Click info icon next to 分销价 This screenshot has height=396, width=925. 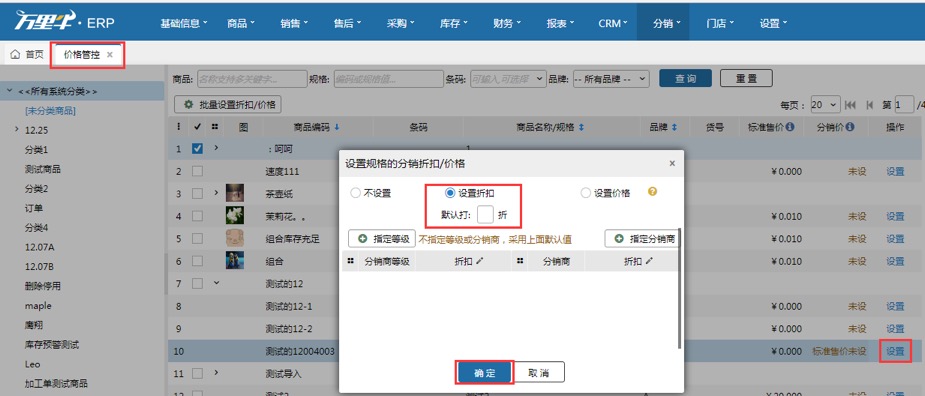click(850, 127)
